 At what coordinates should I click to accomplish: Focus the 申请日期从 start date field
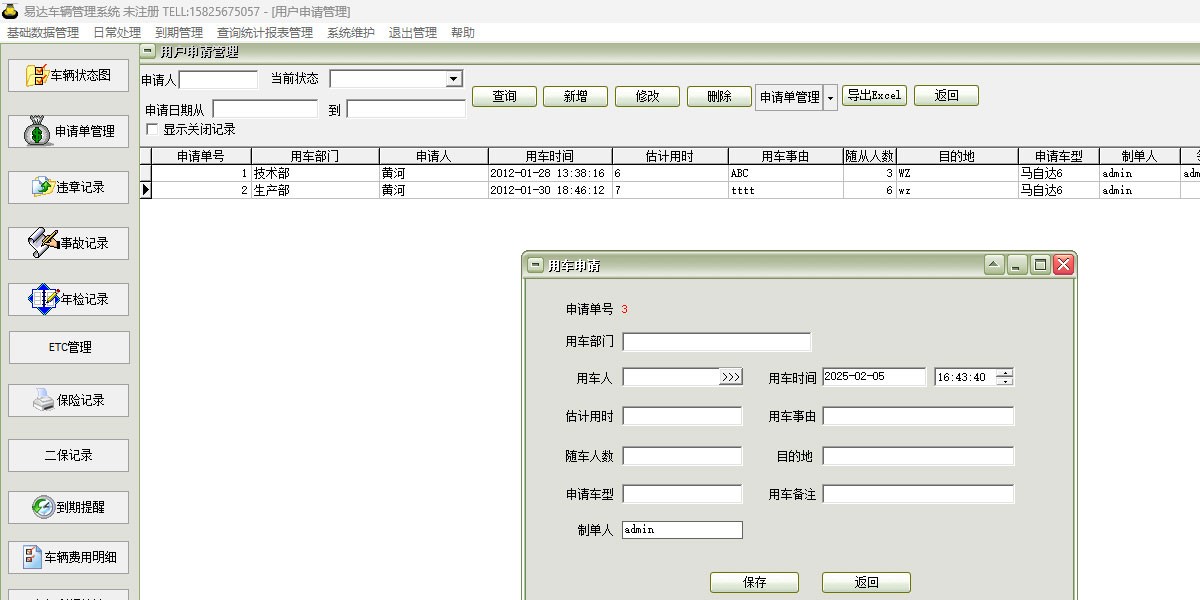(x=265, y=109)
